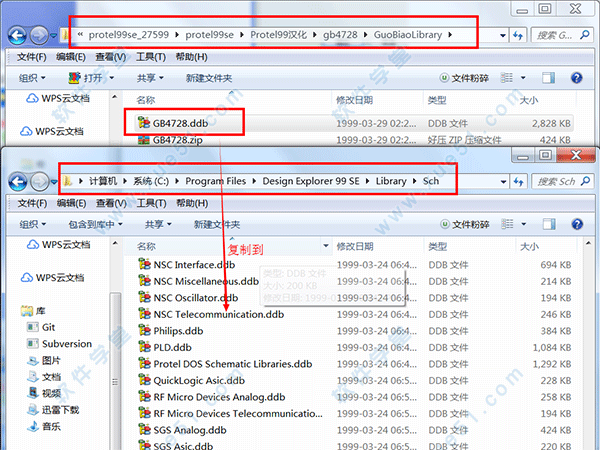Image resolution: width=600 pixels, height=450 pixels.
Task: Click search magnifier in GuoBiaoLibrary window
Action: (x=584, y=35)
